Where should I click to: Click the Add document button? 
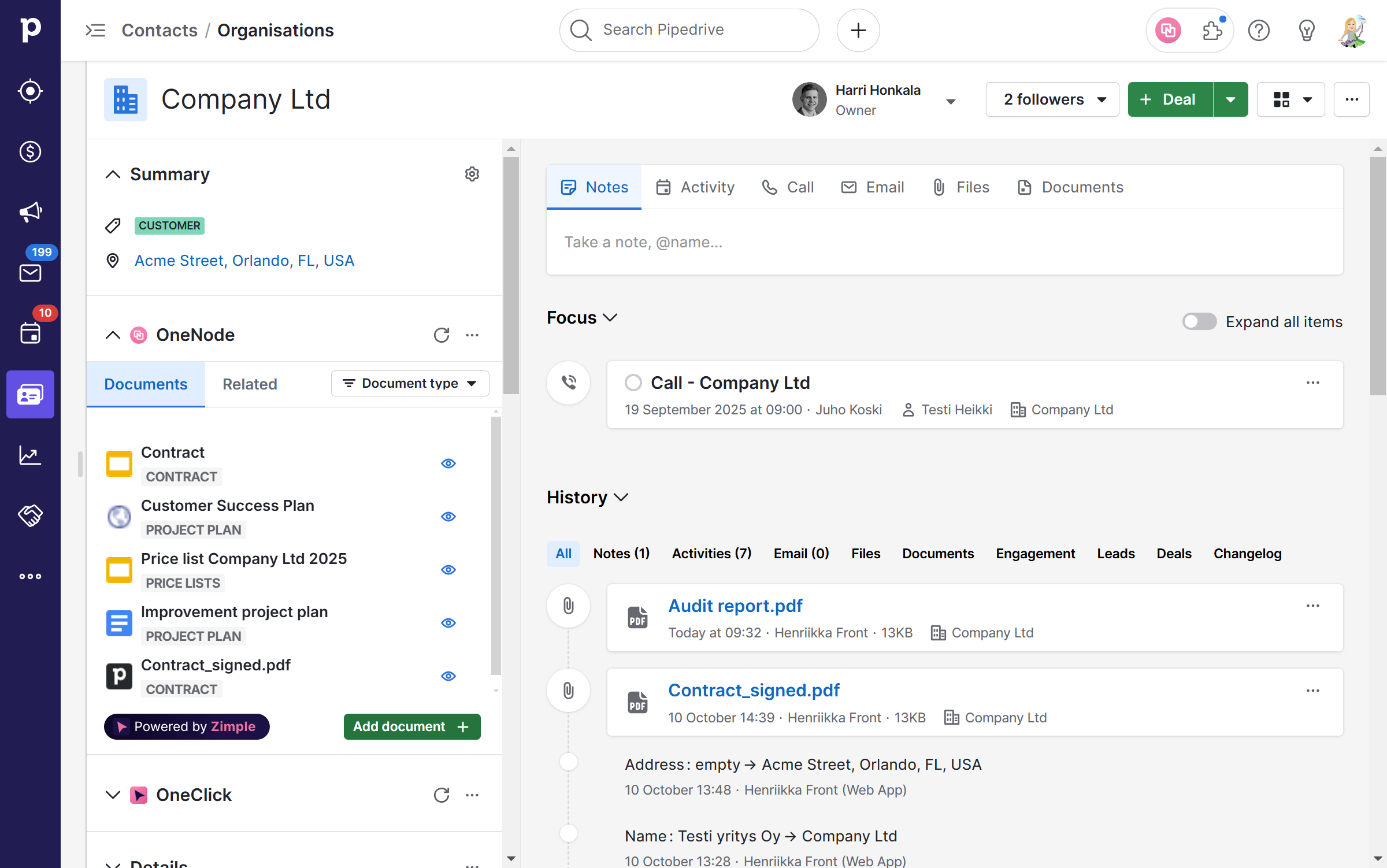(411, 726)
